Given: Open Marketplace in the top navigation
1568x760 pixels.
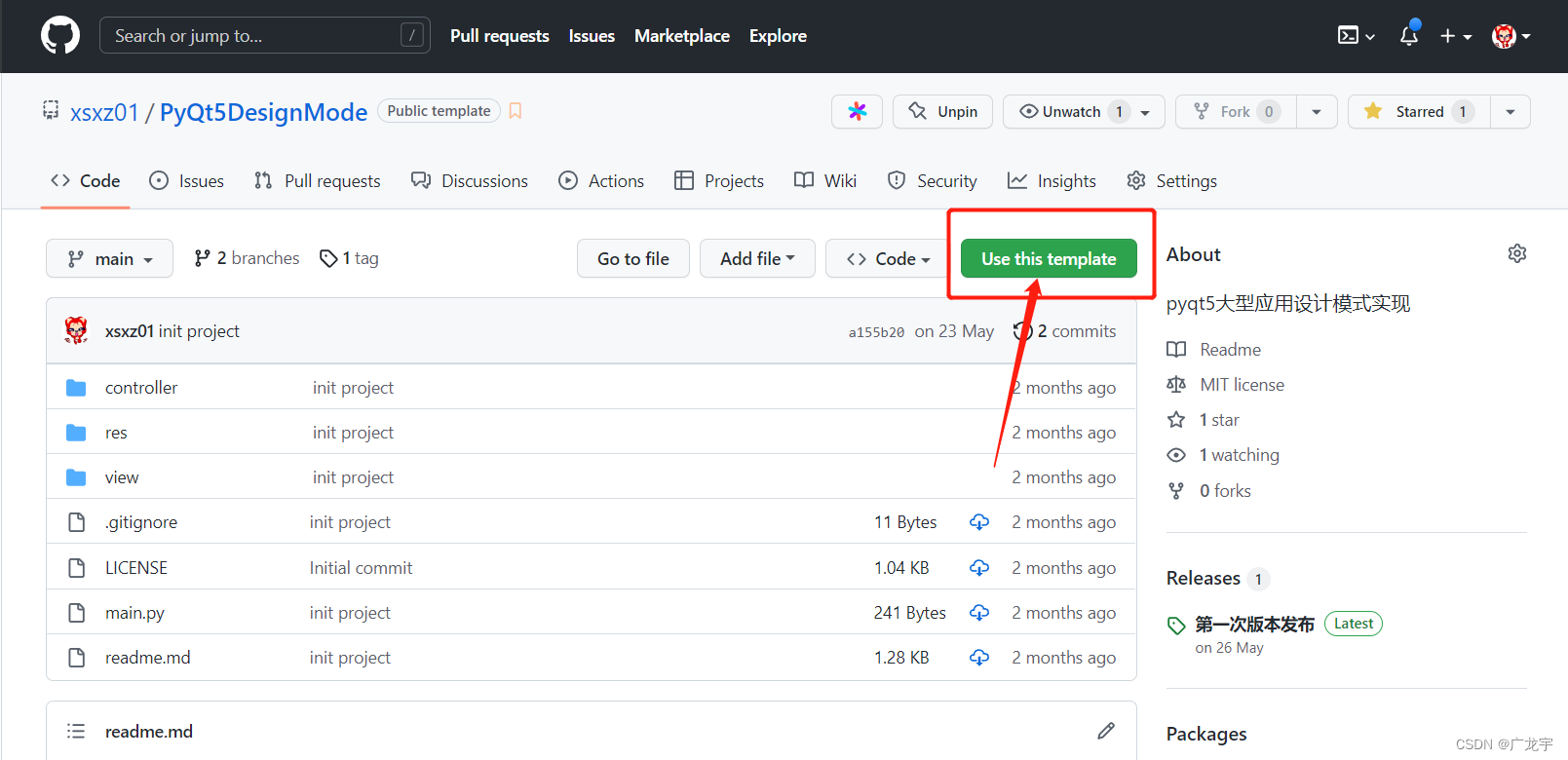Looking at the screenshot, I should point(682,36).
